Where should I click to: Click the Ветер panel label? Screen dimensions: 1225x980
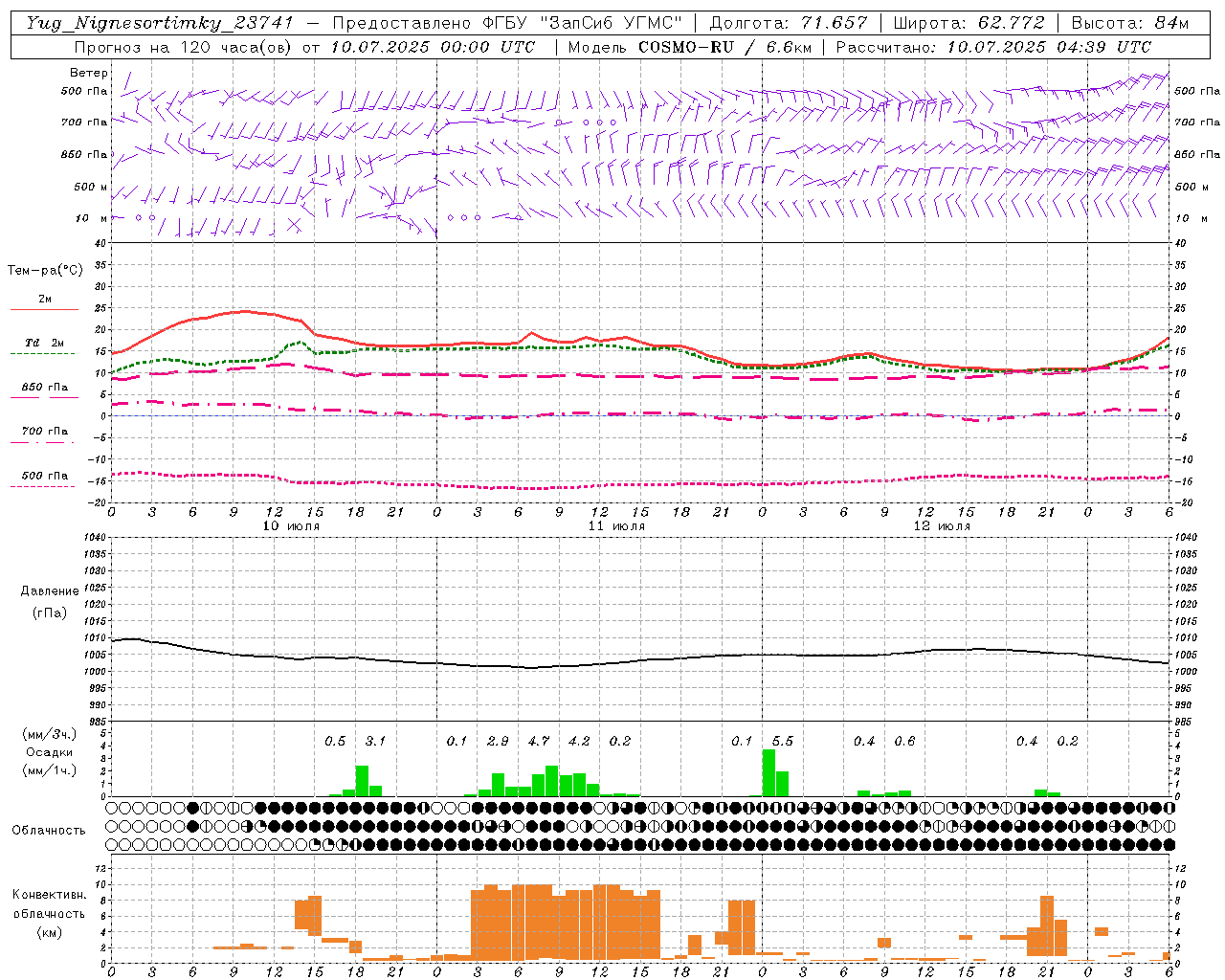(89, 73)
